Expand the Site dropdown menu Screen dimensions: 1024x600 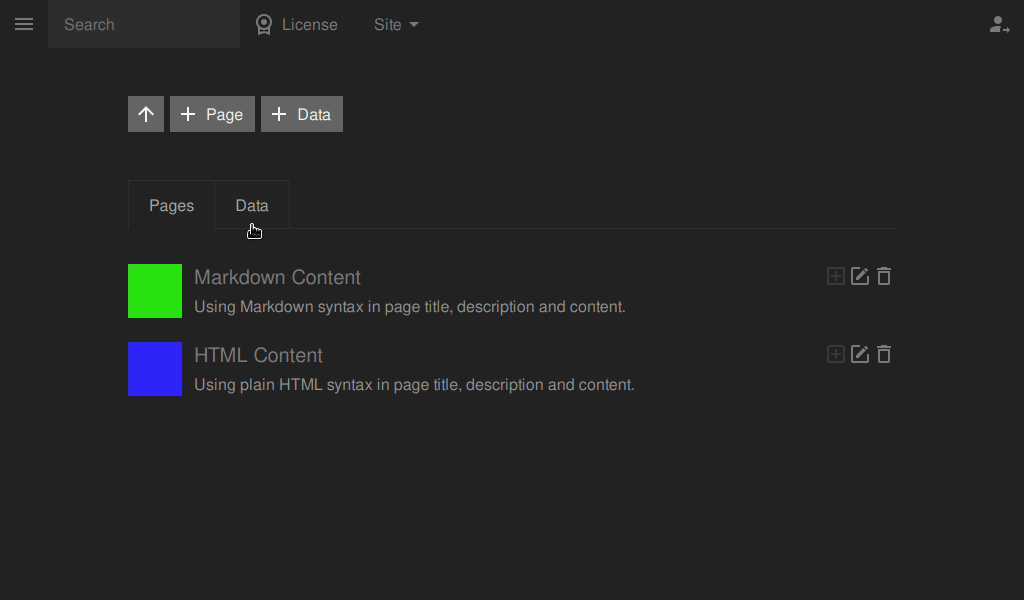(x=396, y=25)
